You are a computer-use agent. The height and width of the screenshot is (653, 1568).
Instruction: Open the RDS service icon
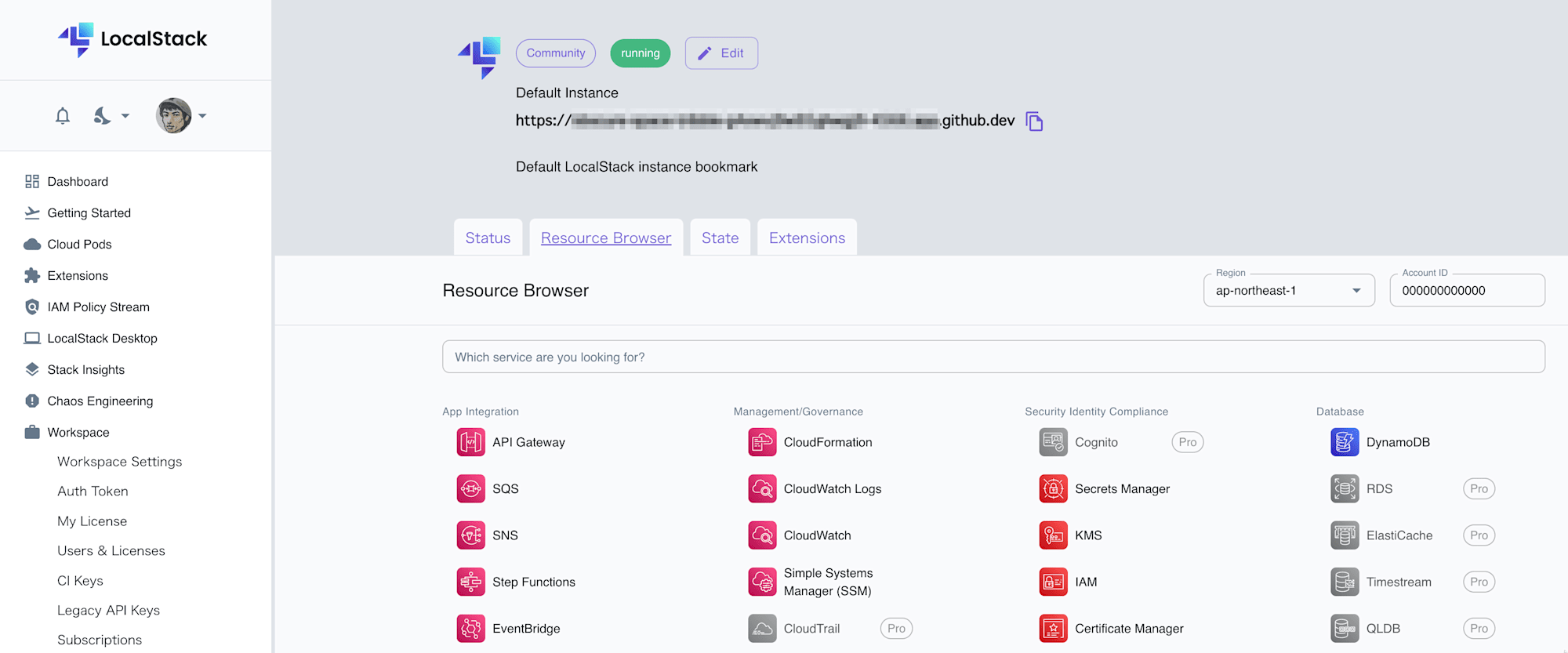[1345, 488]
